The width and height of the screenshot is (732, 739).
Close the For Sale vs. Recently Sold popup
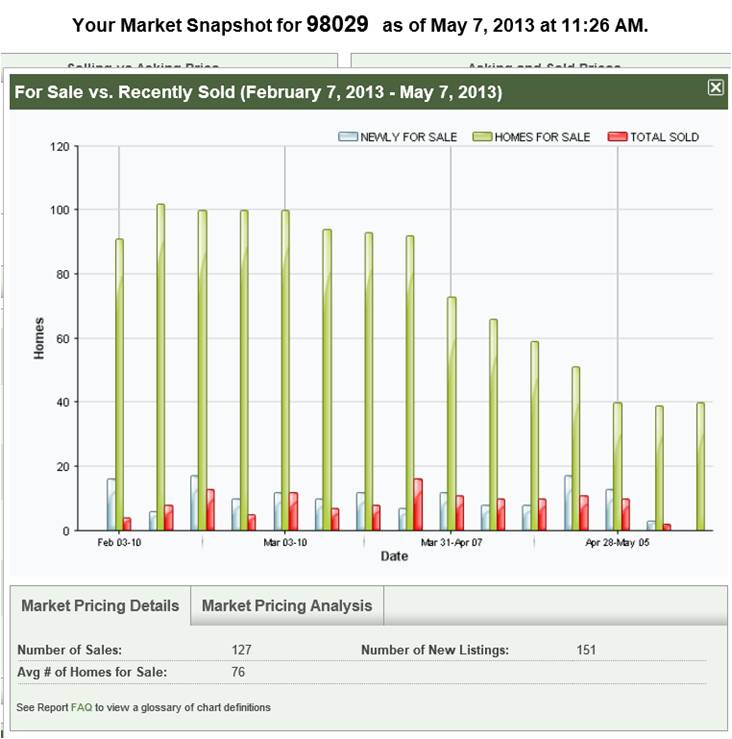click(x=715, y=88)
